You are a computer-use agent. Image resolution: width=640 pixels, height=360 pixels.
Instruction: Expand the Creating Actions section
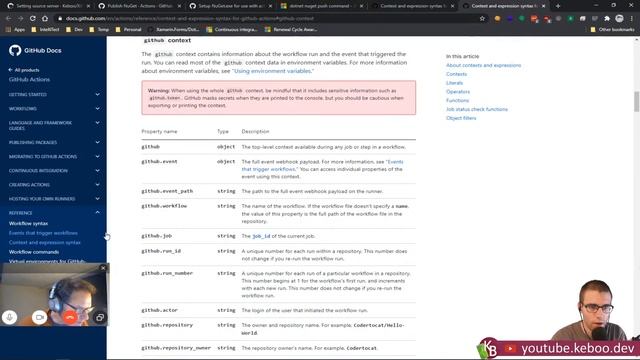(54, 185)
